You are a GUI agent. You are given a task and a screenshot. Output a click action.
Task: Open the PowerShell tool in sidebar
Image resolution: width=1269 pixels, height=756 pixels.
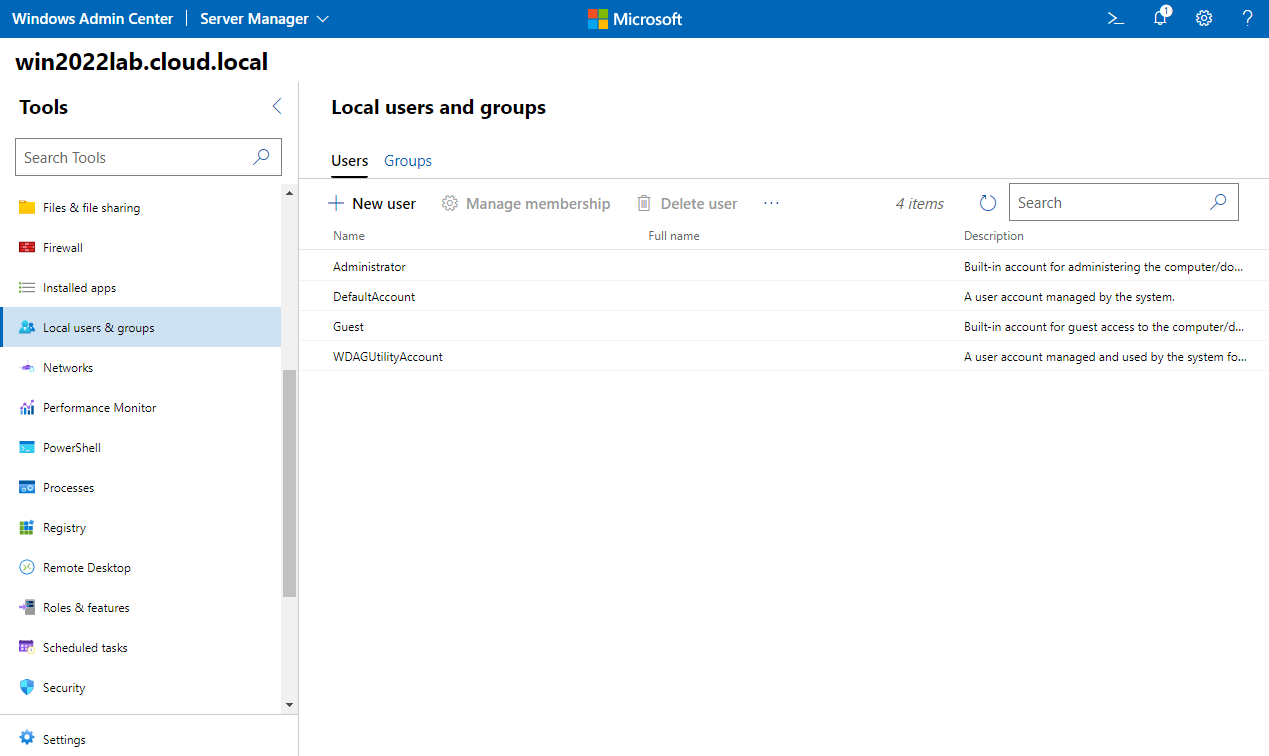(140, 448)
